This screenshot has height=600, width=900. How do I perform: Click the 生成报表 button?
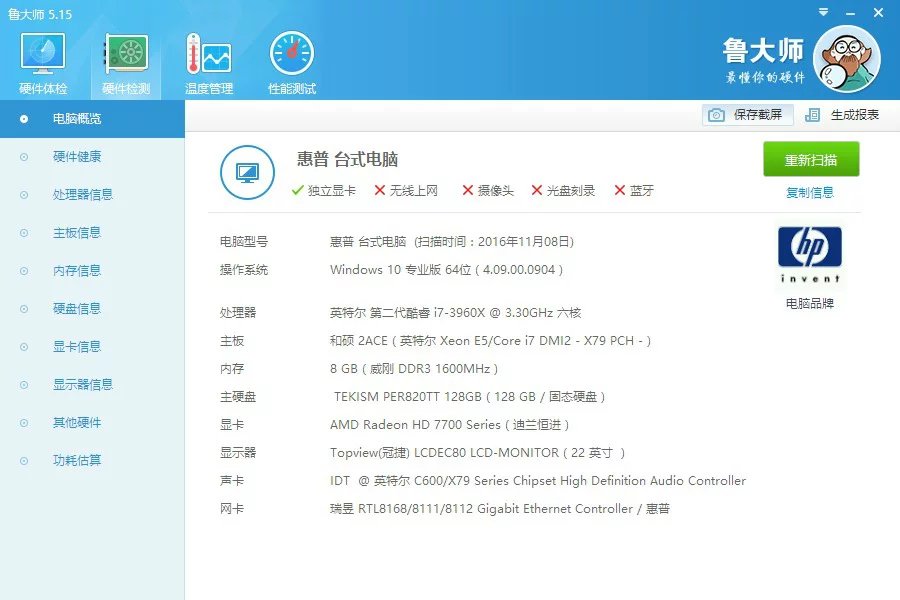[x=842, y=115]
